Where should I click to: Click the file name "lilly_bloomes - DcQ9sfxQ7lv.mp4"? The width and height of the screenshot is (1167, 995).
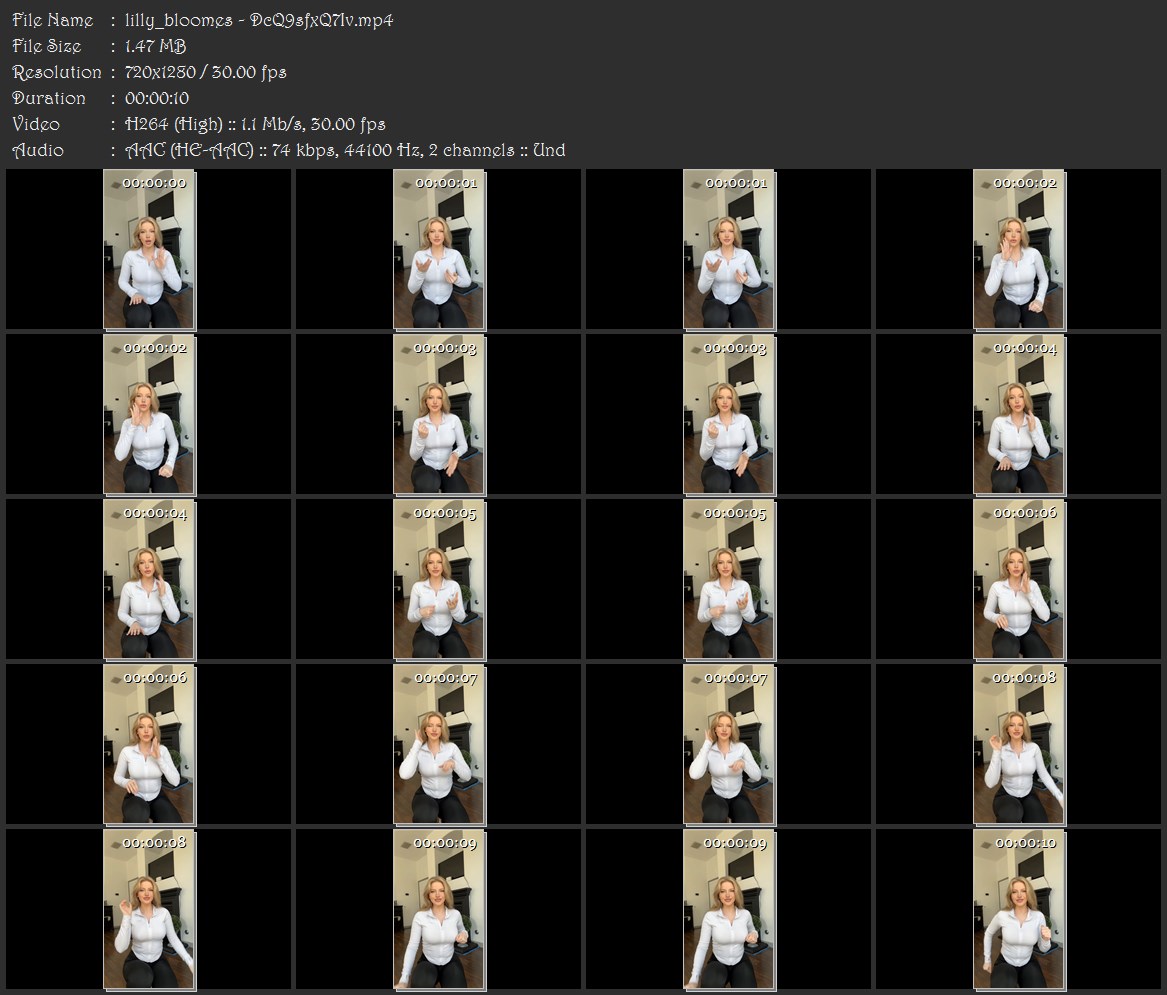coord(259,21)
